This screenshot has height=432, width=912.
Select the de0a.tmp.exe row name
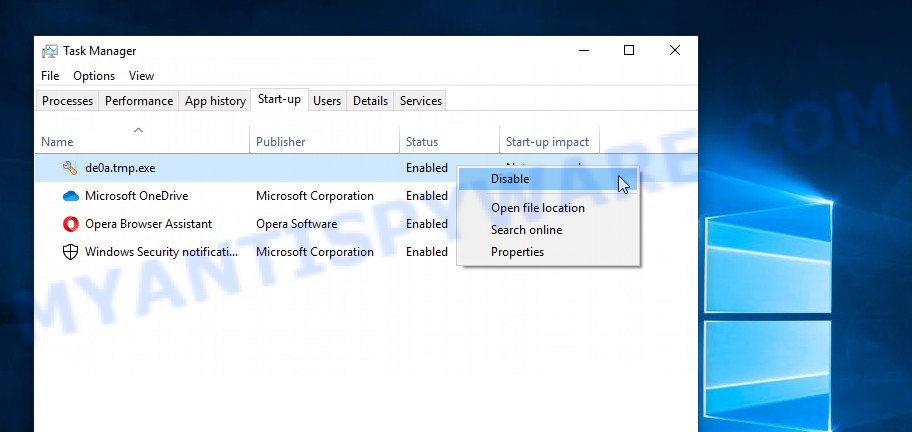(120, 168)
